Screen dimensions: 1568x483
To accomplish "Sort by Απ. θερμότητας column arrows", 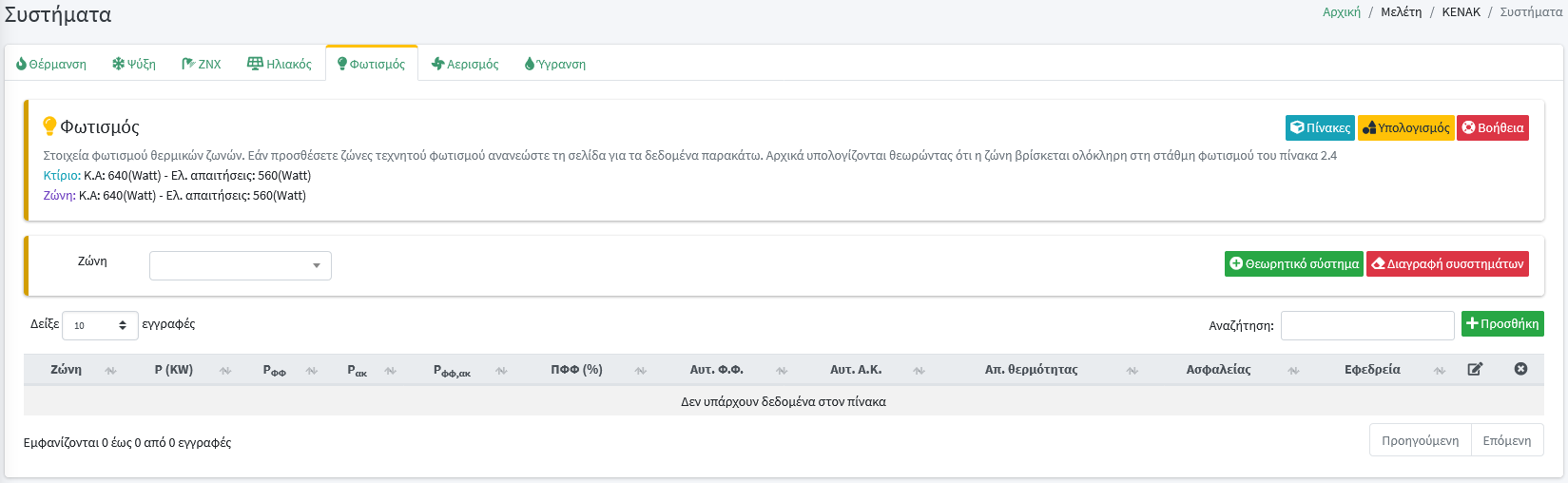I will (x=1132, y=371).
